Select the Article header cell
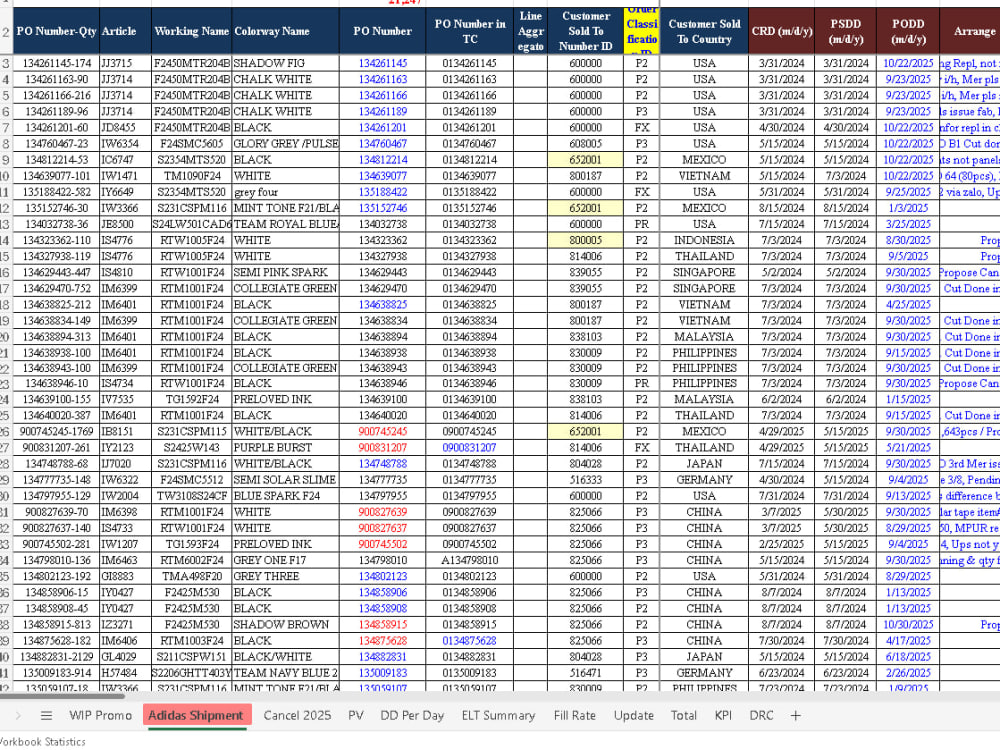1000x750 pixels. coord(126,31)
